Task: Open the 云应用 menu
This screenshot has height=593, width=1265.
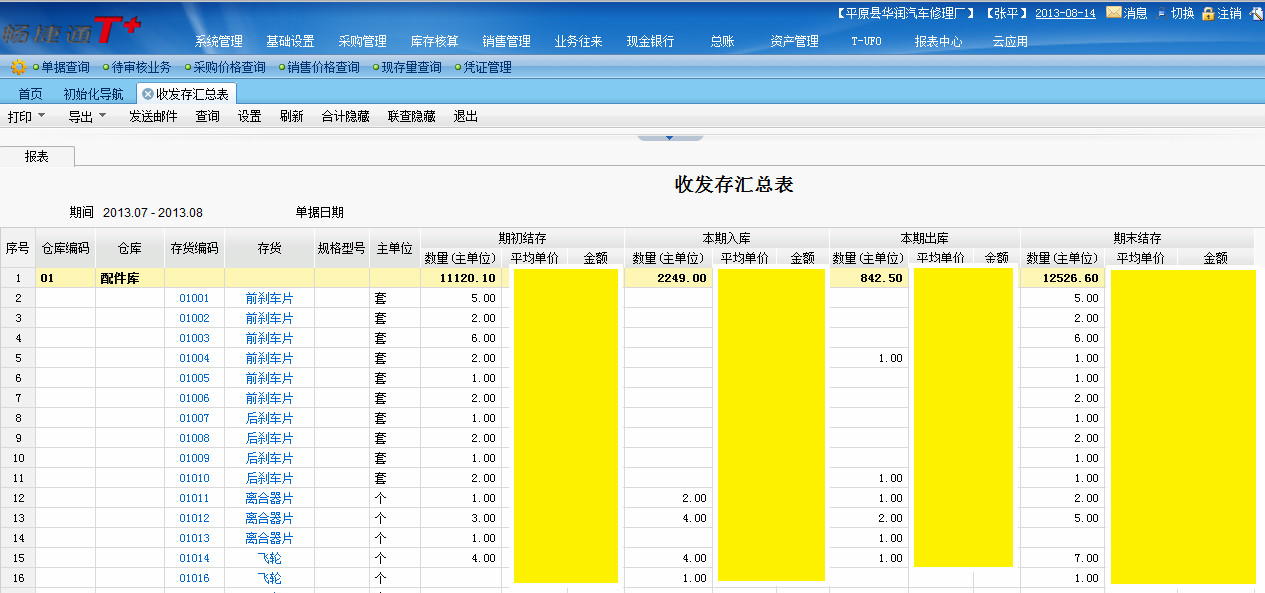Action: [x=1010, y=41]
